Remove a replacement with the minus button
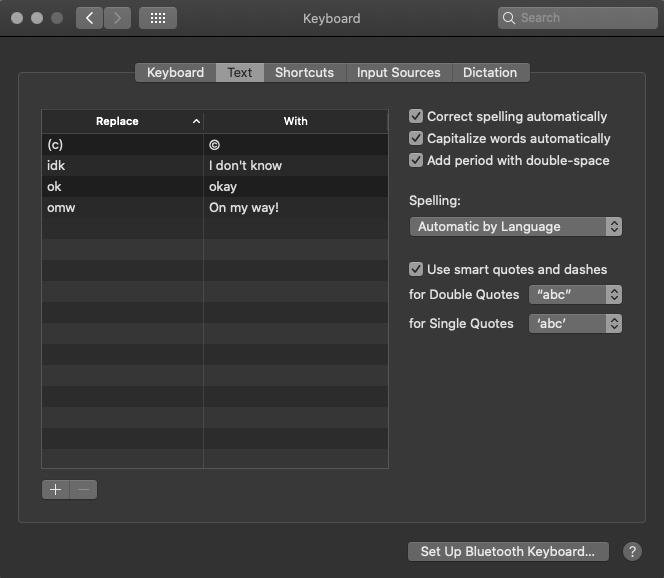Image resolution: width=664 pixels, height=578 pixels. (83, 490)
